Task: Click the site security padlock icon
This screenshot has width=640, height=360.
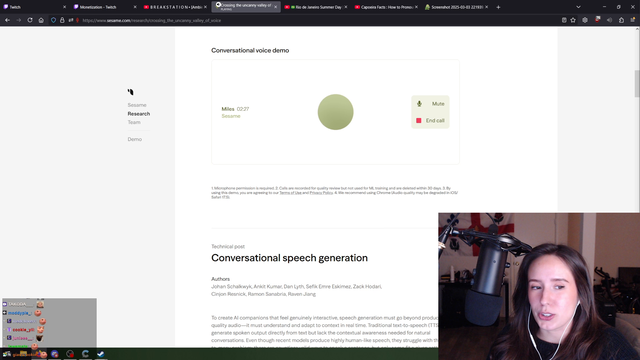Action: 62,20
